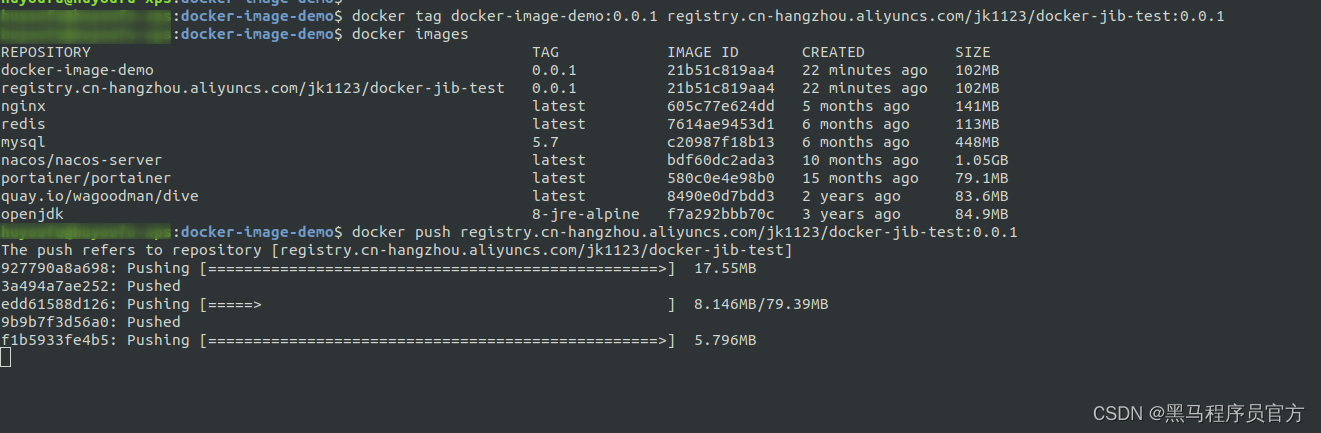Image resolution: width=1321 pixels, height=433 pixels.
Task: Click the 84.9MB size value
Action: point(982,214)
